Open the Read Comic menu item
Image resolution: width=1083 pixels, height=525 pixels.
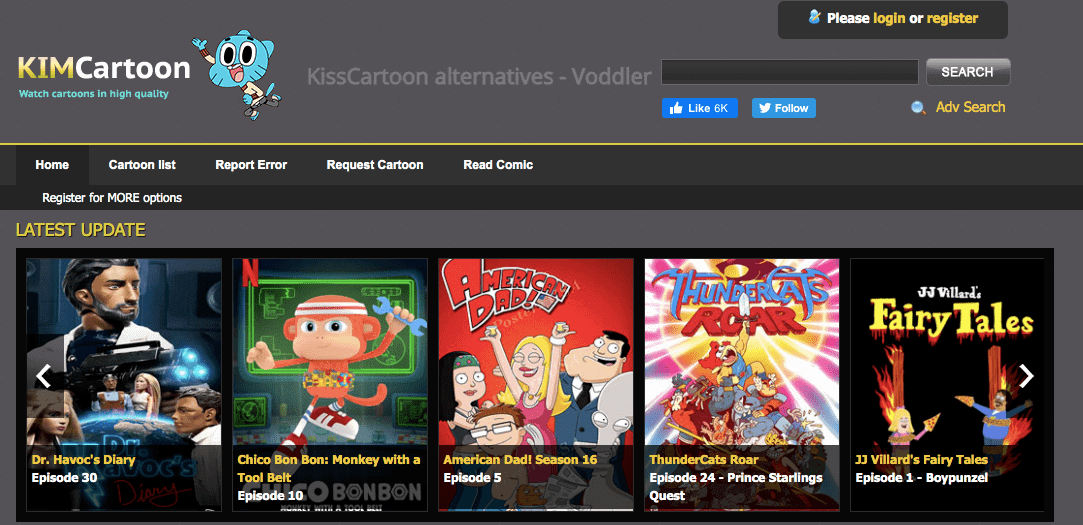tap(498, 165)
